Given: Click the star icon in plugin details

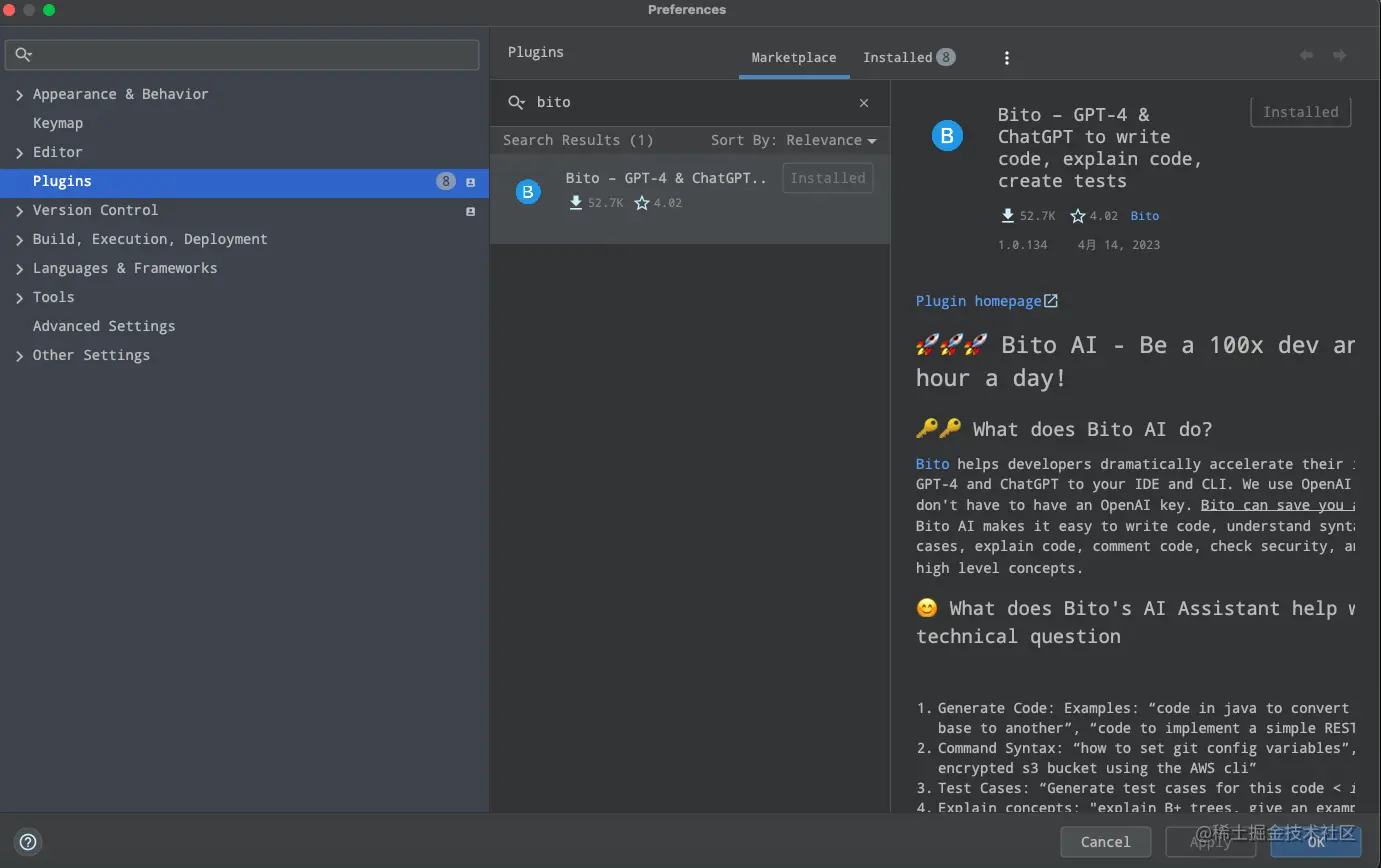Looking at the screenshot, I should (1077, 216).
